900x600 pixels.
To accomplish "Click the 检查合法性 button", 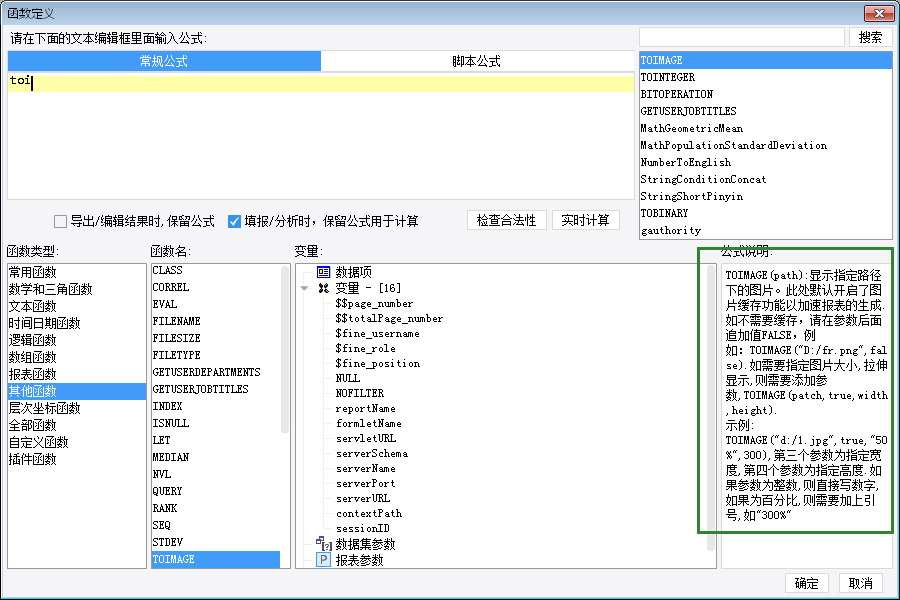I will pos(506,220).
